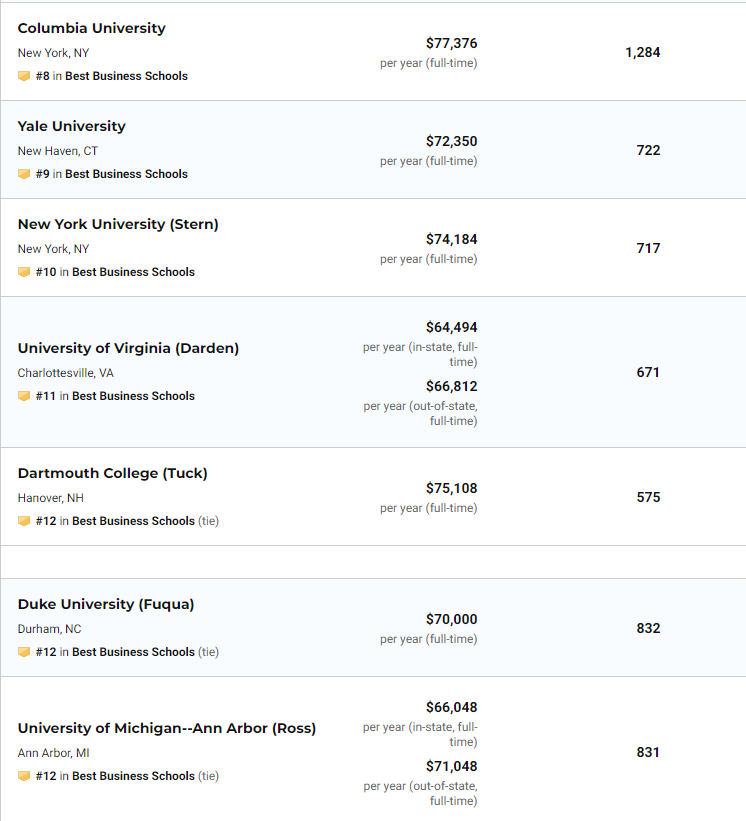The image size is (746, 821).
Task: Open the Dartmouth College (Tuck) page
Action: coord(113,473)
